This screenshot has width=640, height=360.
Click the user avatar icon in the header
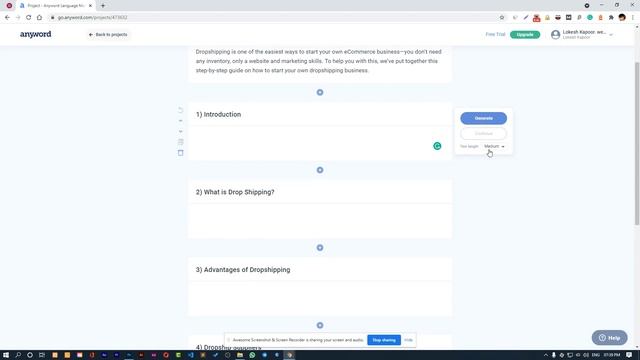coord(555,35)
